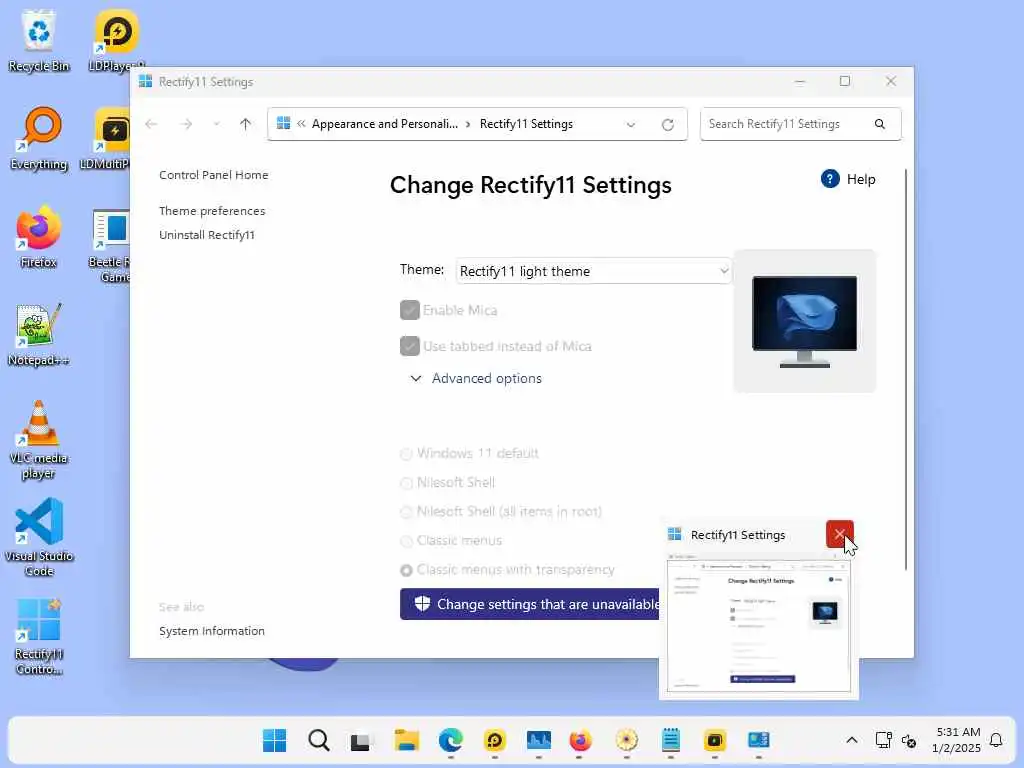Open Firefox from the taskbar

coord(580,741)
